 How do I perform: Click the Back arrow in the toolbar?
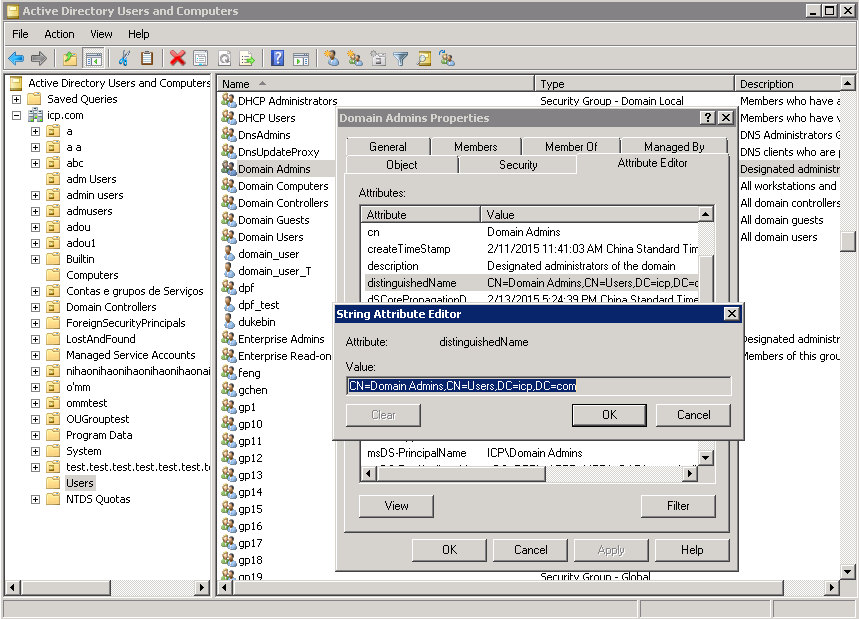16,58
